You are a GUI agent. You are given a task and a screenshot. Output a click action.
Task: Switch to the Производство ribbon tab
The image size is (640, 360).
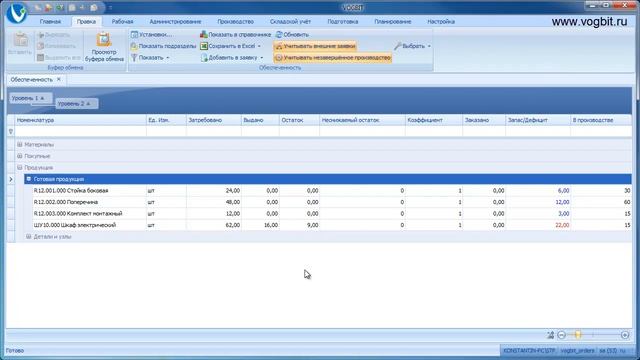236,22
